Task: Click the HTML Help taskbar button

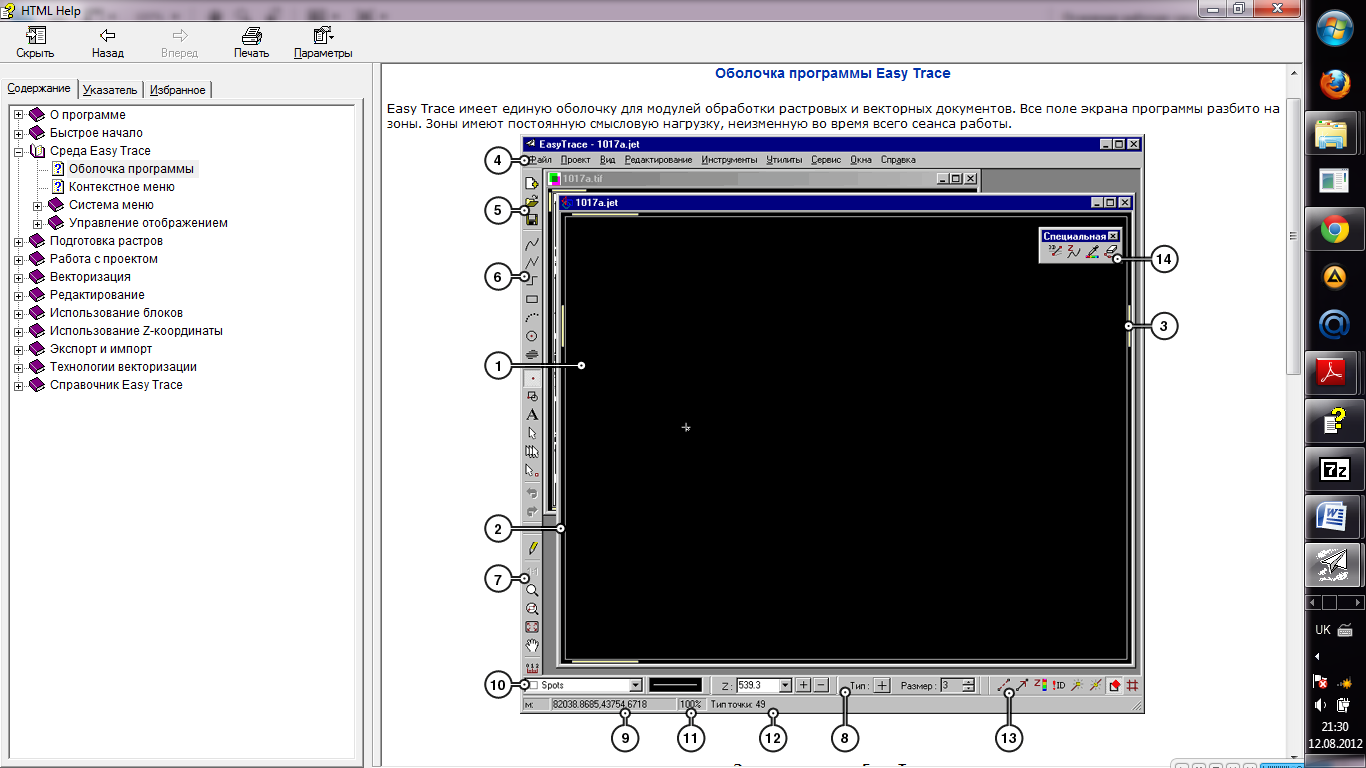Action: [1336, 422]
